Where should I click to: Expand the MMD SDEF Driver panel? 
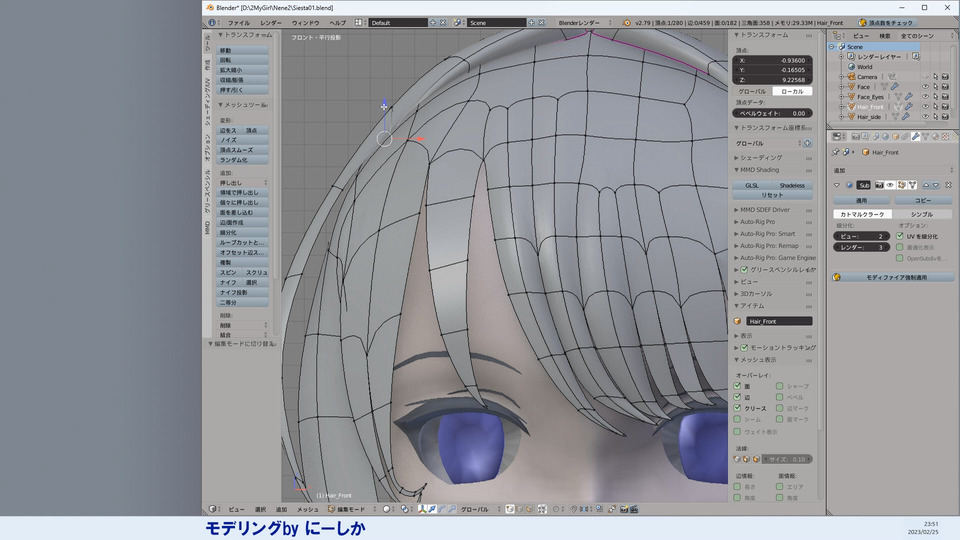click(765, 210)
